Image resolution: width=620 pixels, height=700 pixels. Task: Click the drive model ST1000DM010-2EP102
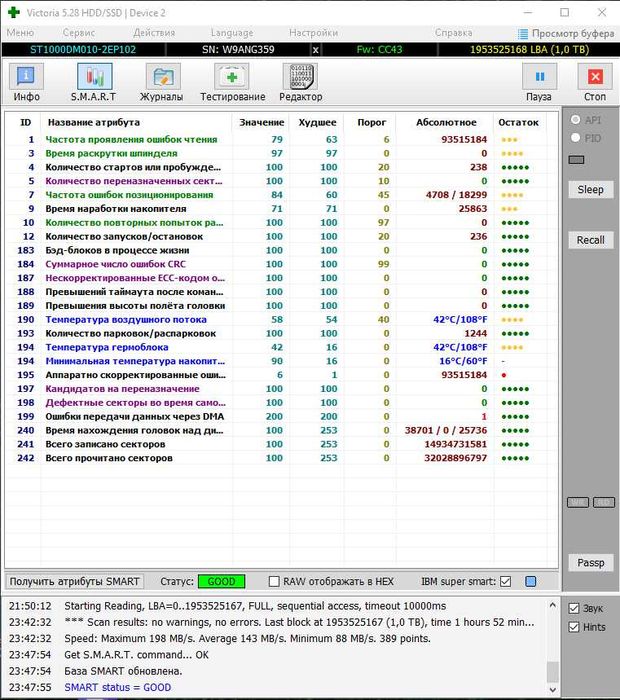(83, 50)
